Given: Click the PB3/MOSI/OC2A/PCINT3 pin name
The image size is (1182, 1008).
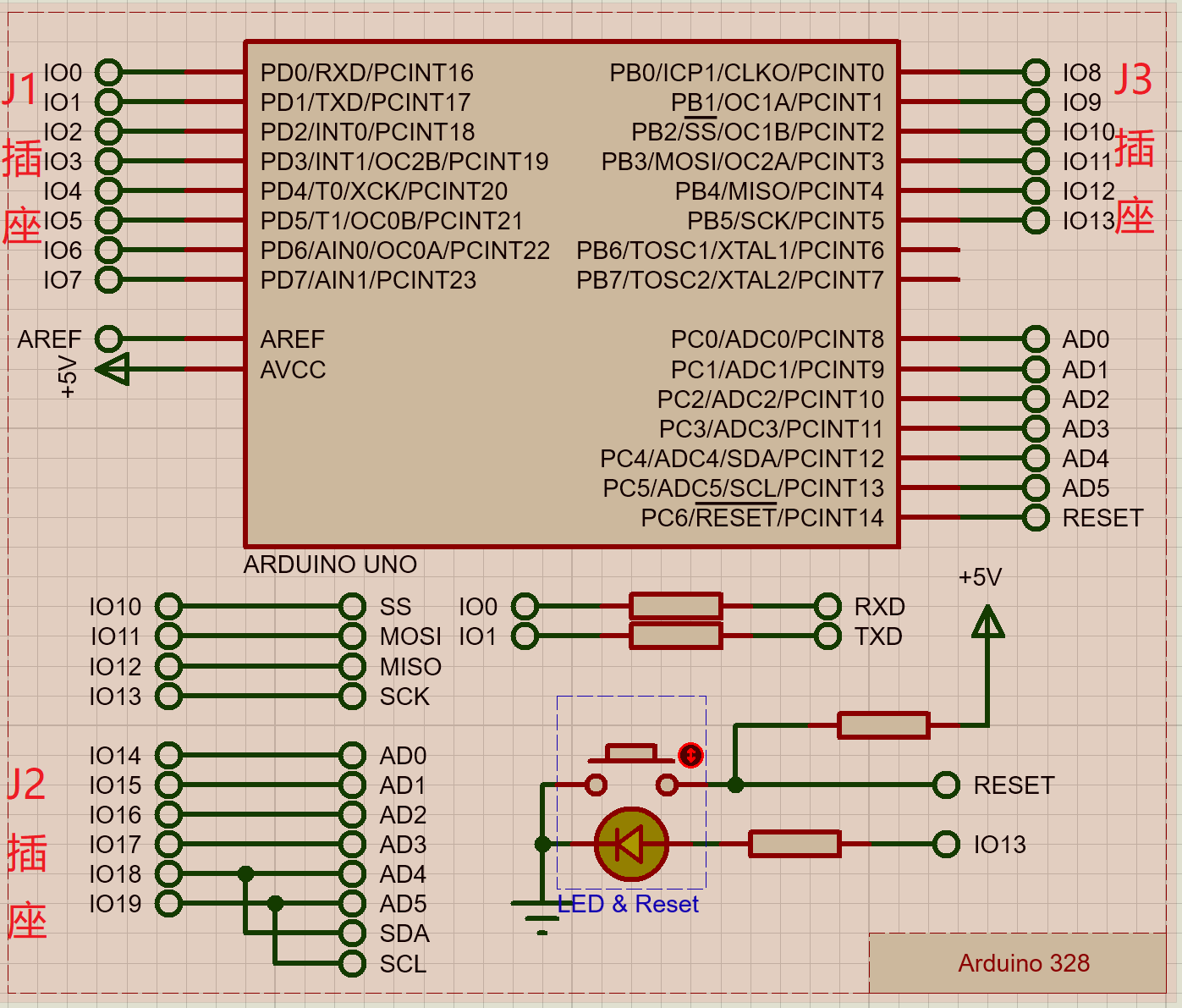Looking at the screenshot, I should pos(742,162).
